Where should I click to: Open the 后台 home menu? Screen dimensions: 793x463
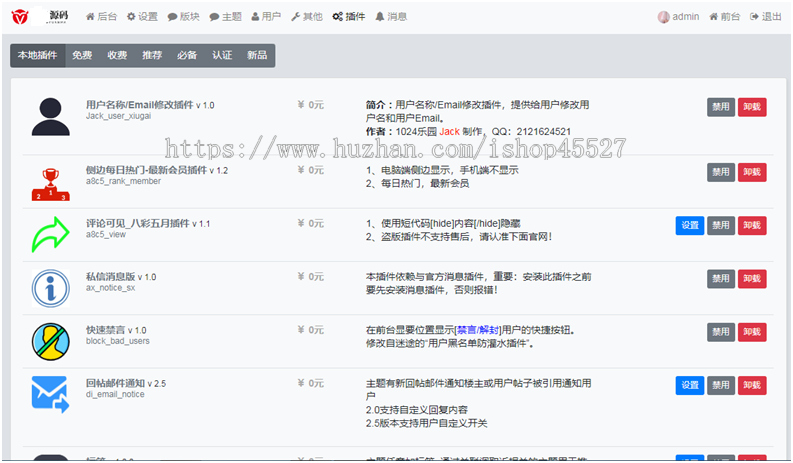coord(101,17)
